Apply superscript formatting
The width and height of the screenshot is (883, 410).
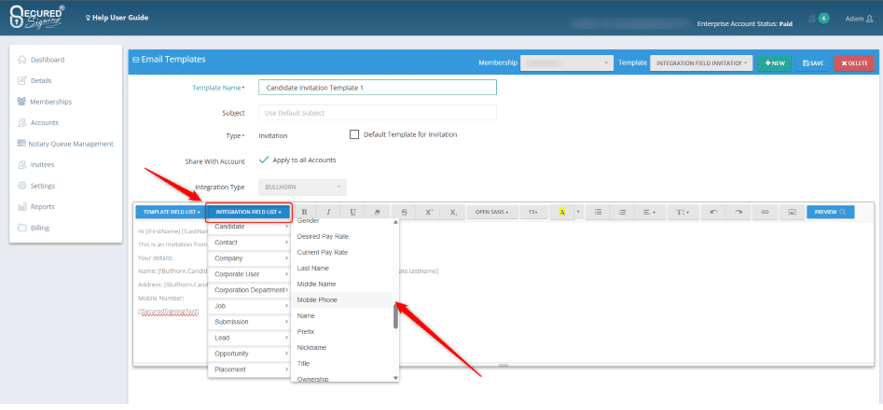[x=429, y=212]
